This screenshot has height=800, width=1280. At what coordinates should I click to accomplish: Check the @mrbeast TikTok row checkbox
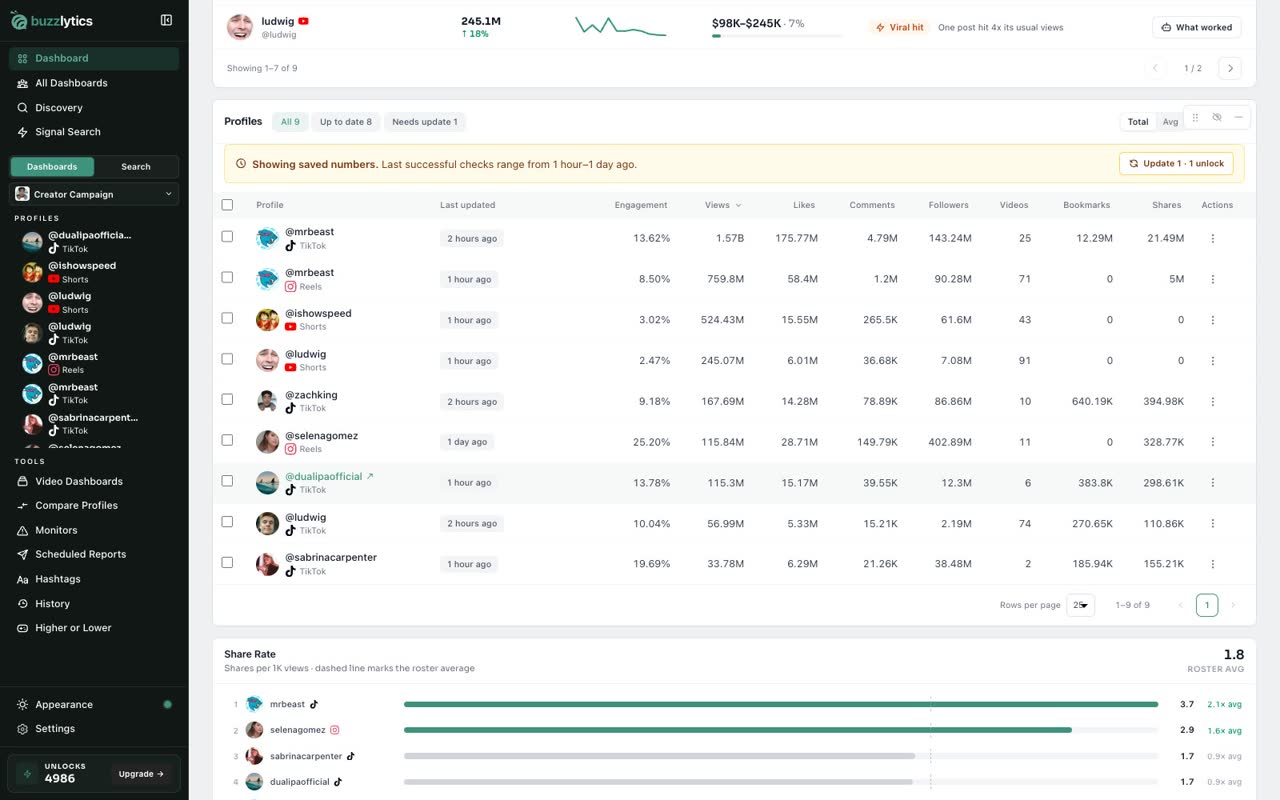[x=227, y=237]
